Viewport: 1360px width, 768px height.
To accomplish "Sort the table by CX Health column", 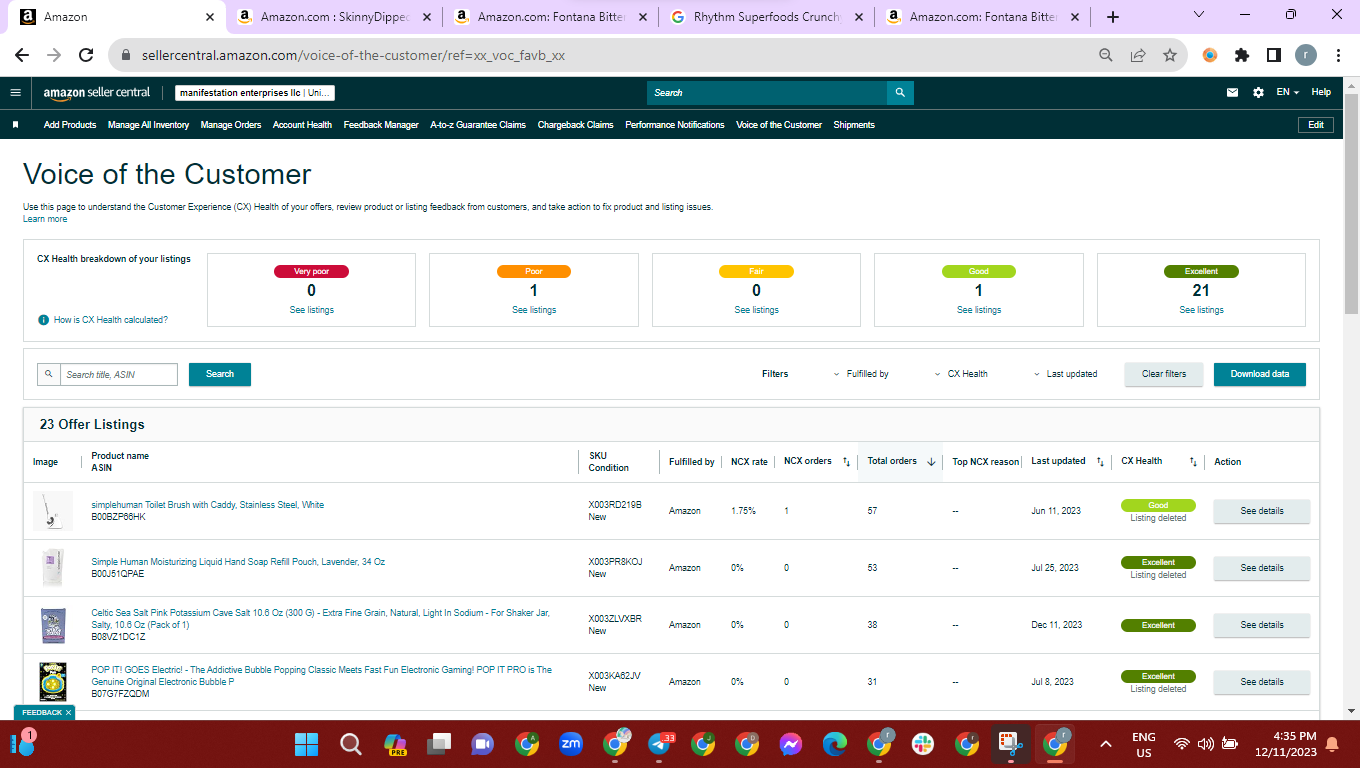I will click(1193, 462).
